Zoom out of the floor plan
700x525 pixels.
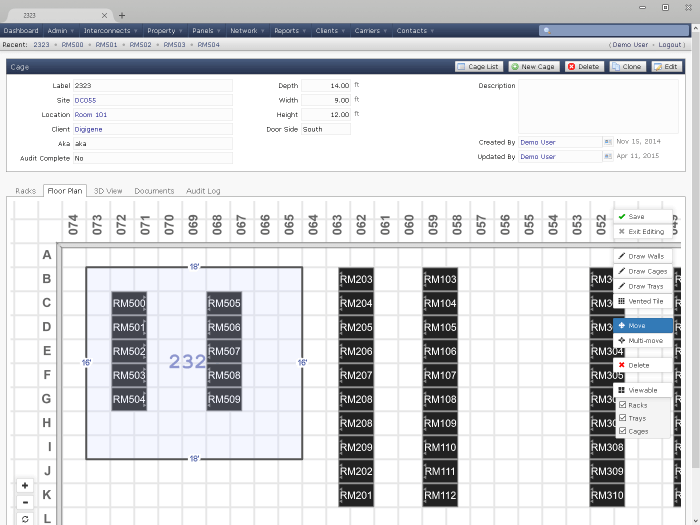(25, 502)
